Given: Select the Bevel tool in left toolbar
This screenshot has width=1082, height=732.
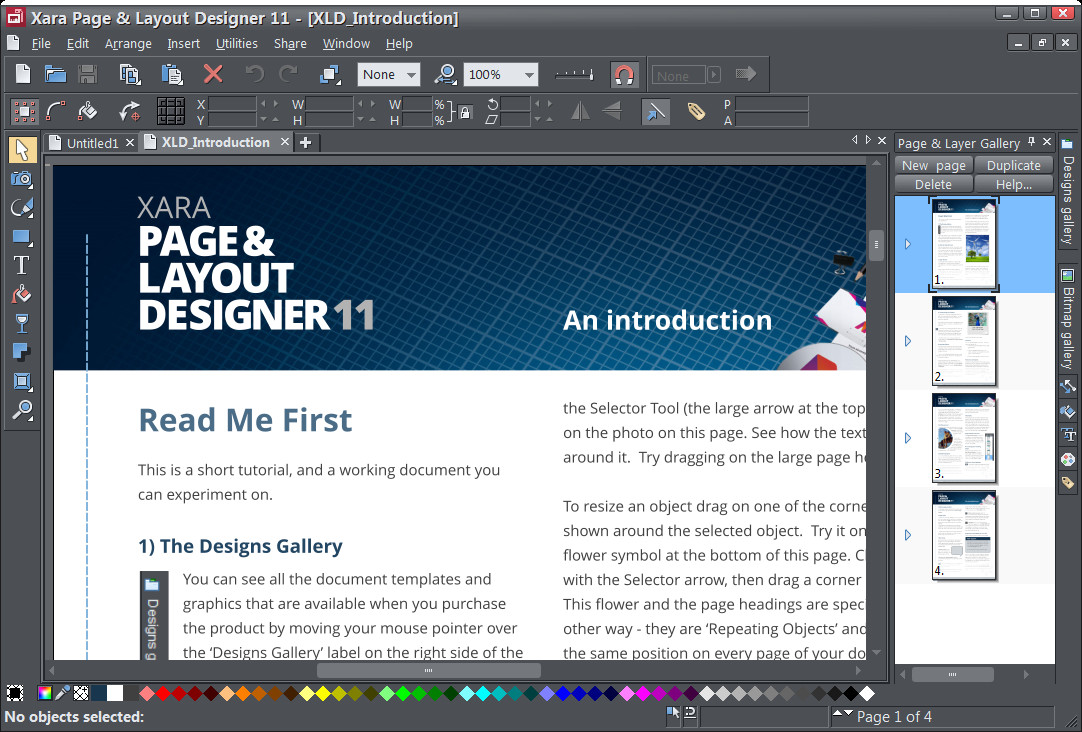Looking at the screenshot, I should click(22, 382).
